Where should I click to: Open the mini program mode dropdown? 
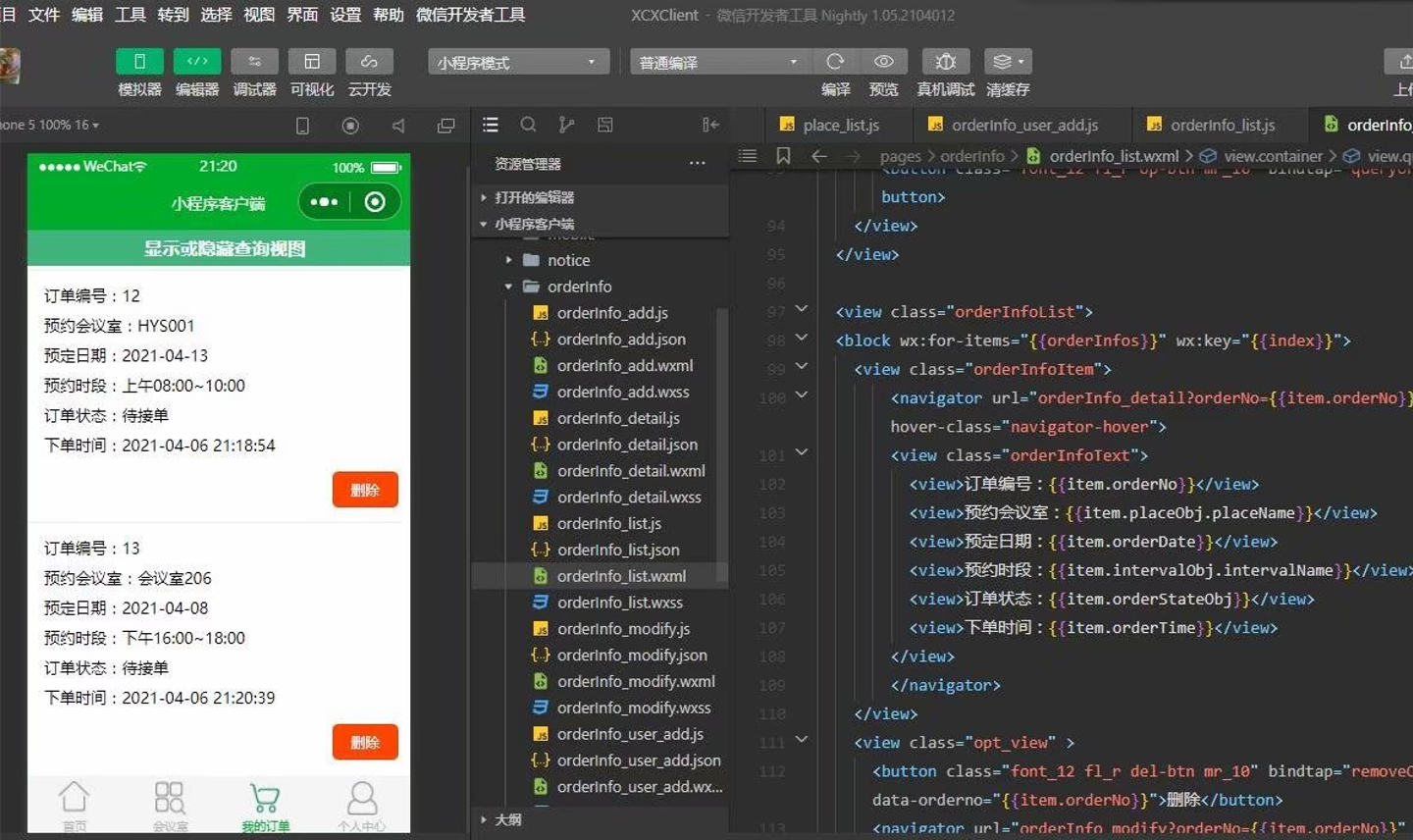tap(518, 62)
